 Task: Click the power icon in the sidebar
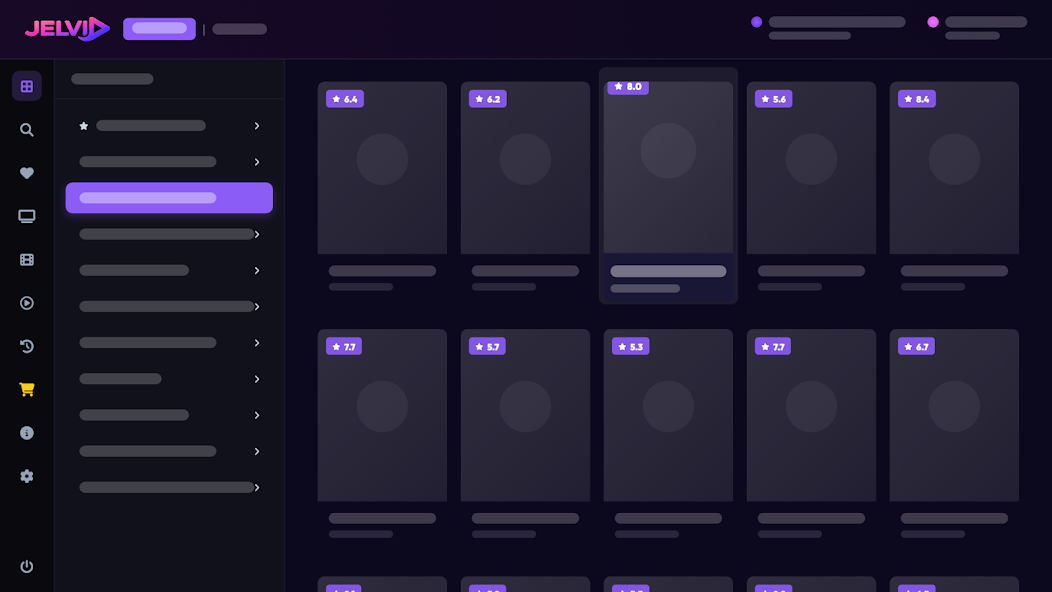coord(27,566)
